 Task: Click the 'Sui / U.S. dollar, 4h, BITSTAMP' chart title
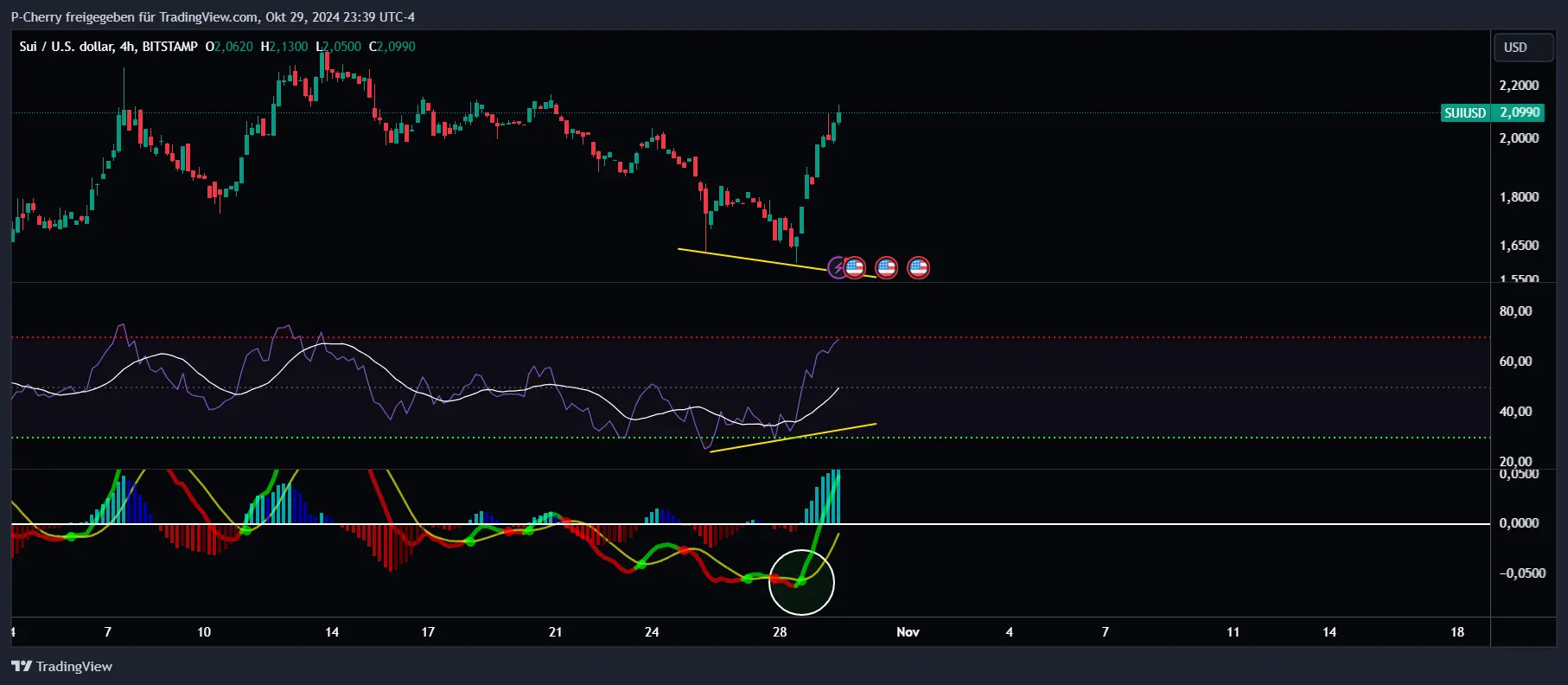click(x=108, y=47)
